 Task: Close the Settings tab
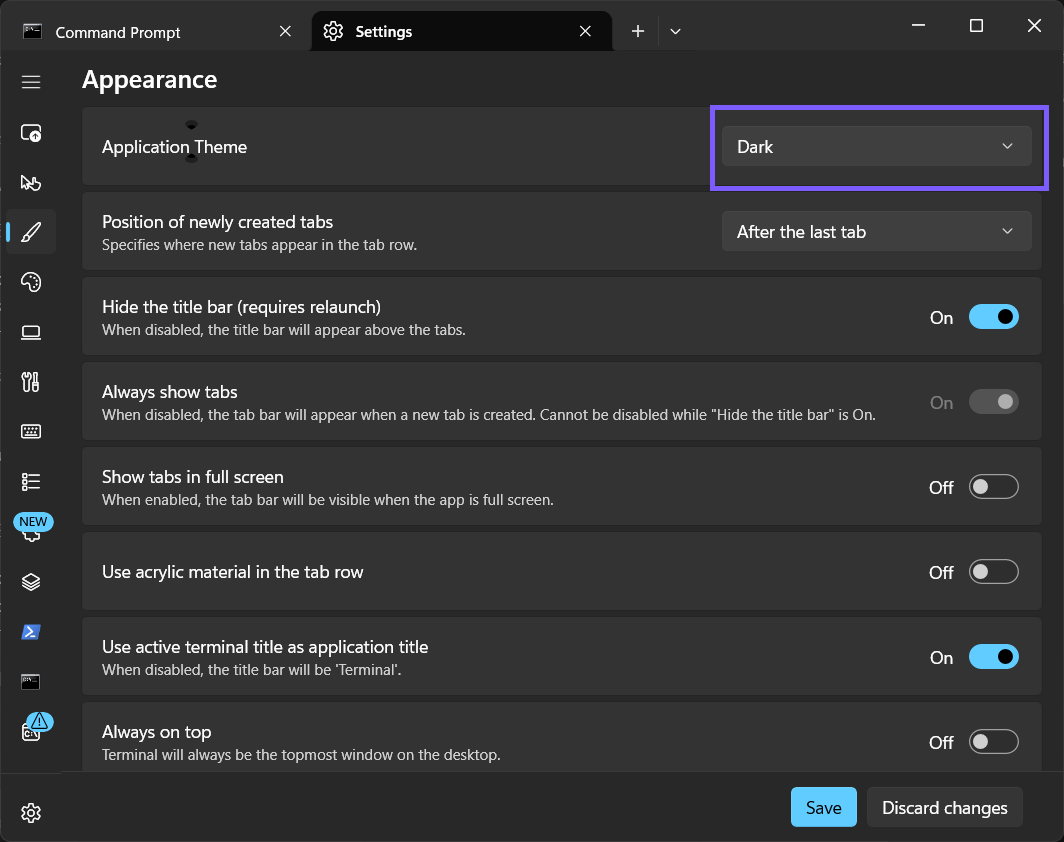pyautogui.click(x=585, y=31)
